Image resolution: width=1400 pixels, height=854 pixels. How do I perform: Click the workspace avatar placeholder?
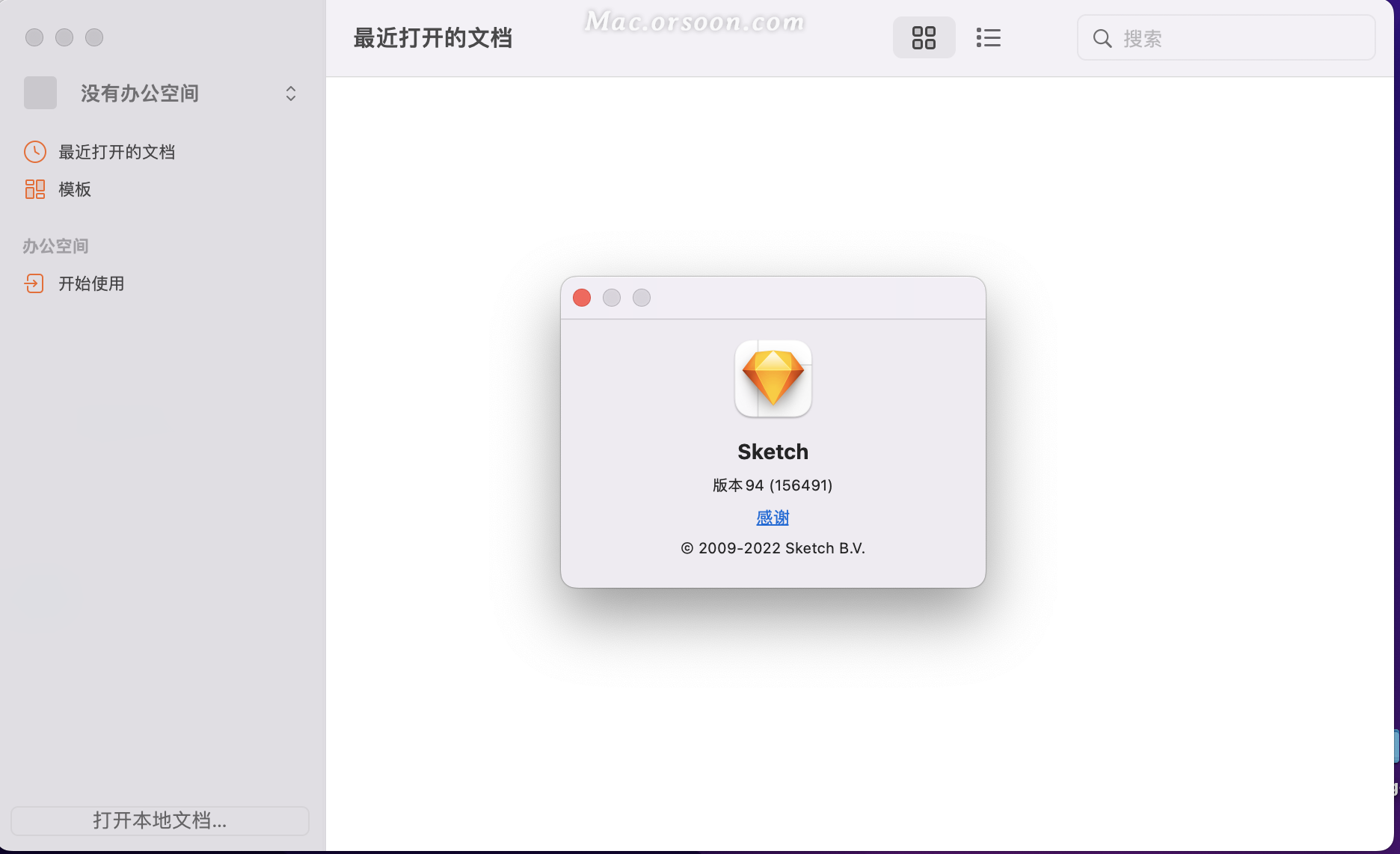coord(40,93)
